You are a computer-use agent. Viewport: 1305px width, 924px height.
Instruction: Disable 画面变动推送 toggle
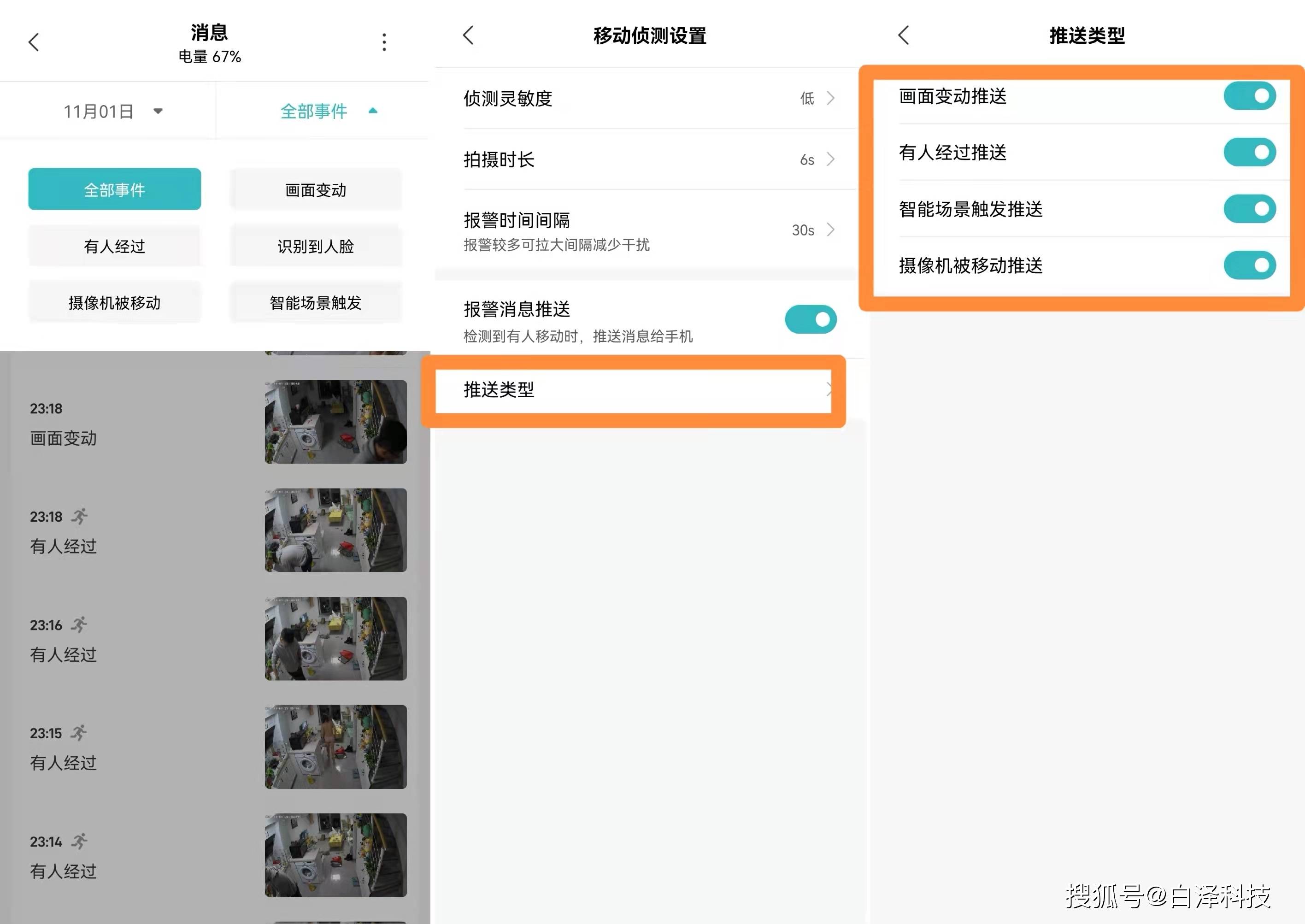click(x=1249, y=96)
